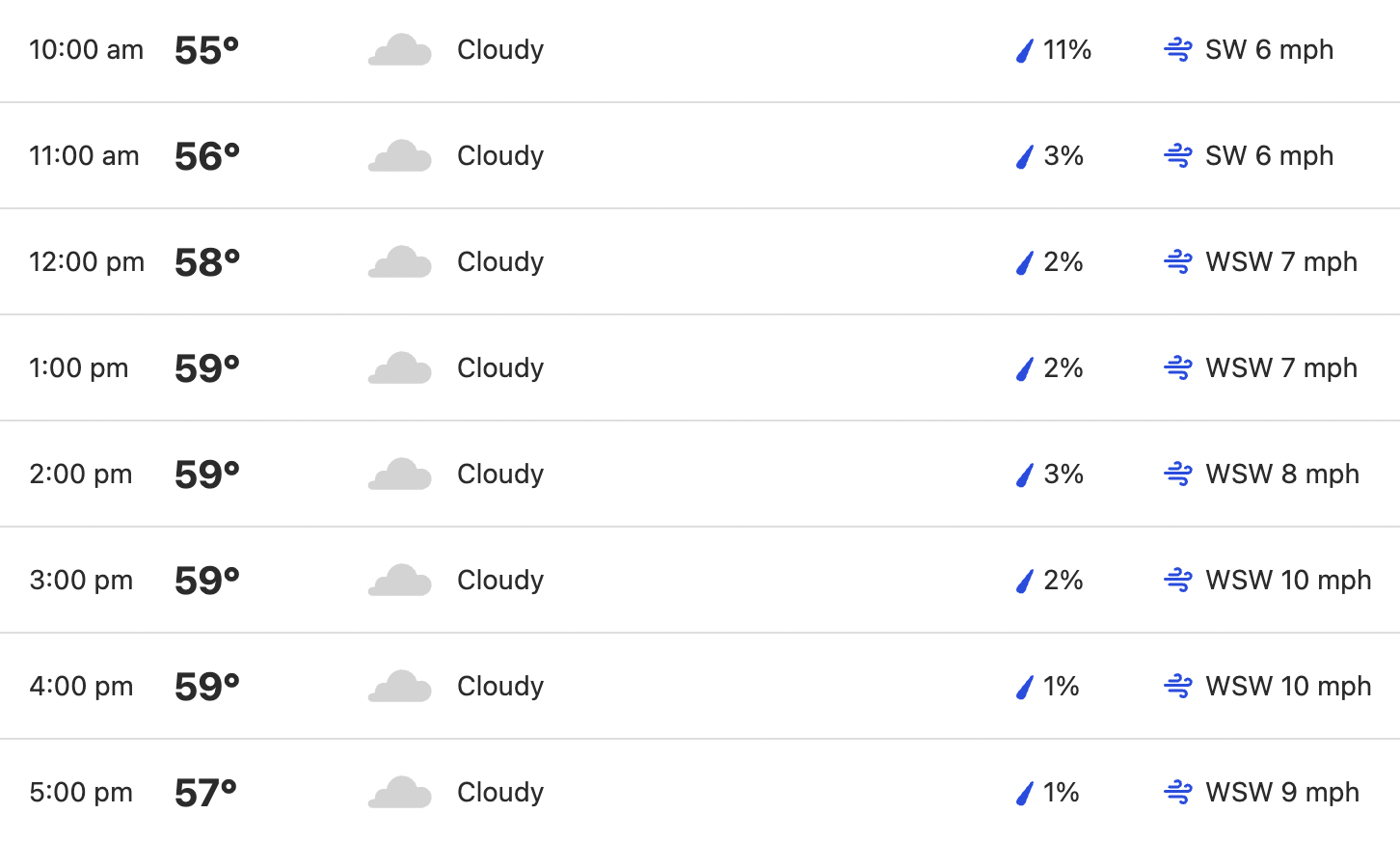Click the 58° temperature at 12:00 pm

coord(207,262)
